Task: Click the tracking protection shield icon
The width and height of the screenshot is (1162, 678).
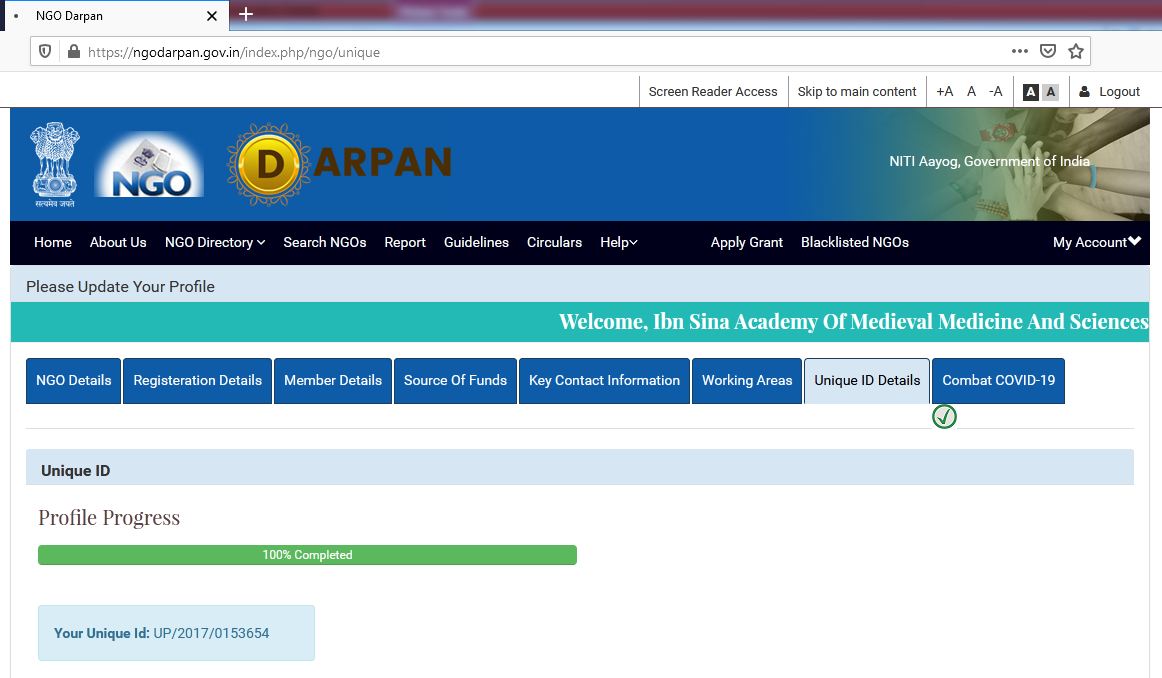Action: click(x=45, y=51)
